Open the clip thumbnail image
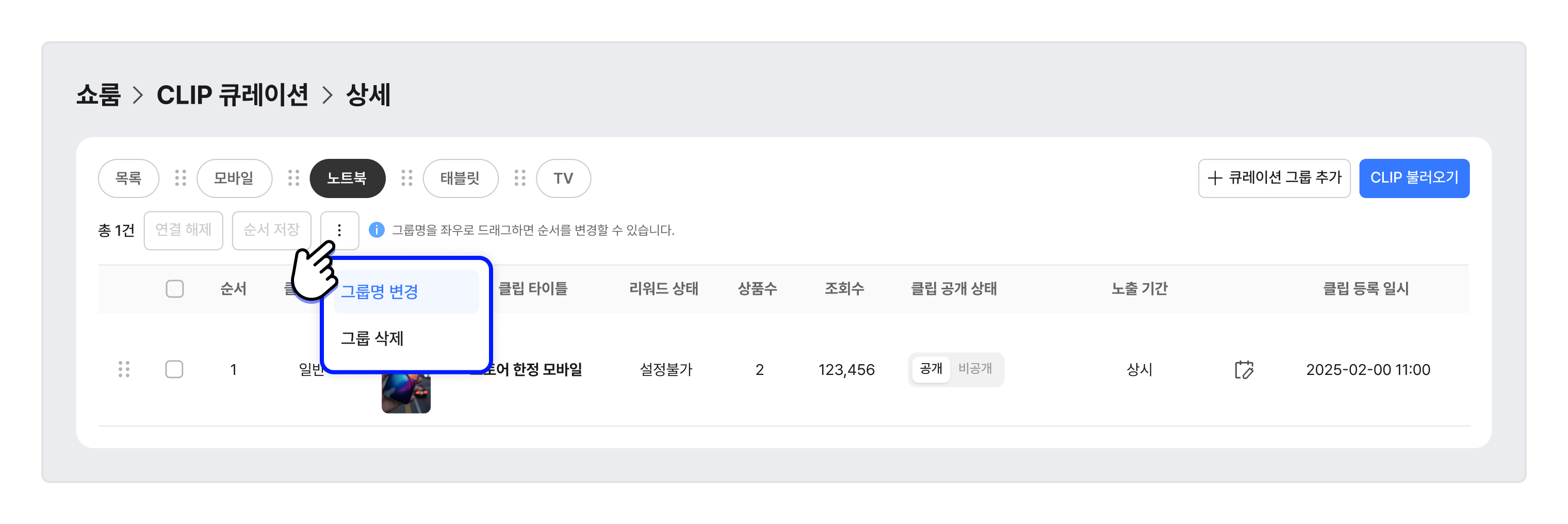Screen dimensions: 1568x524 coord(406,392)
